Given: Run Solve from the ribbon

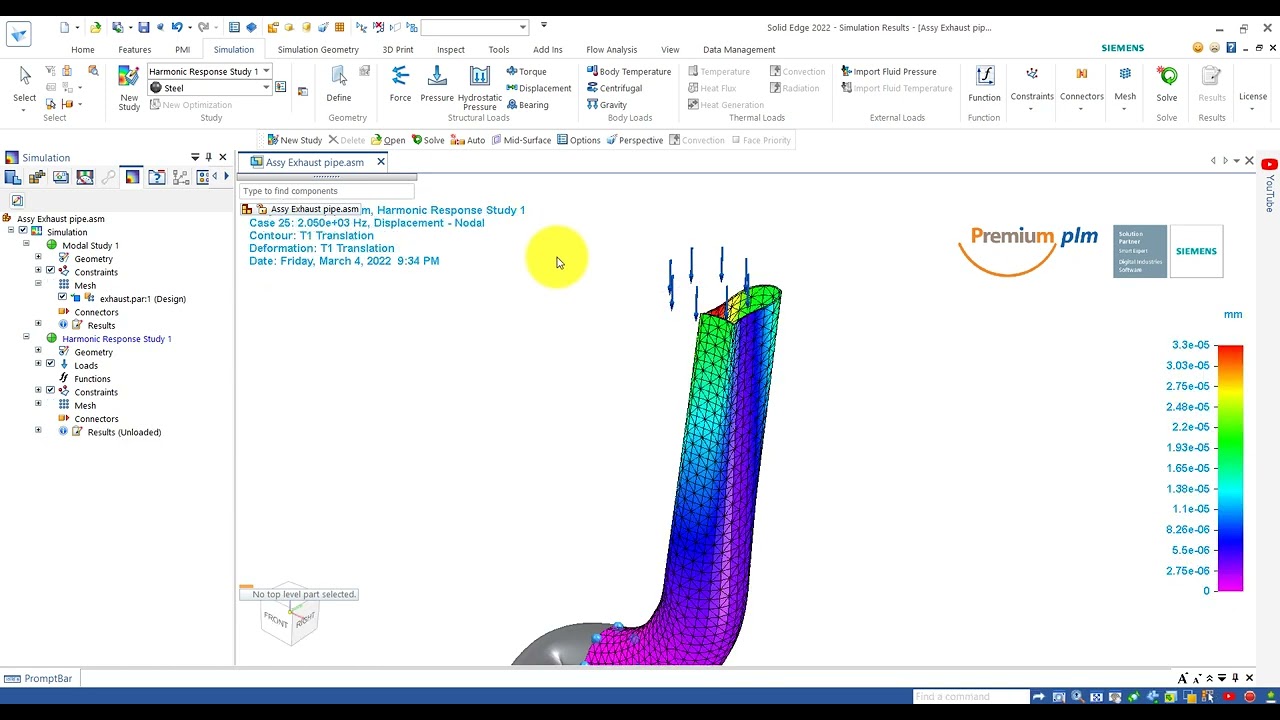Looking at the screenshot, I should pyautogui.click(x=1167, y=84).
